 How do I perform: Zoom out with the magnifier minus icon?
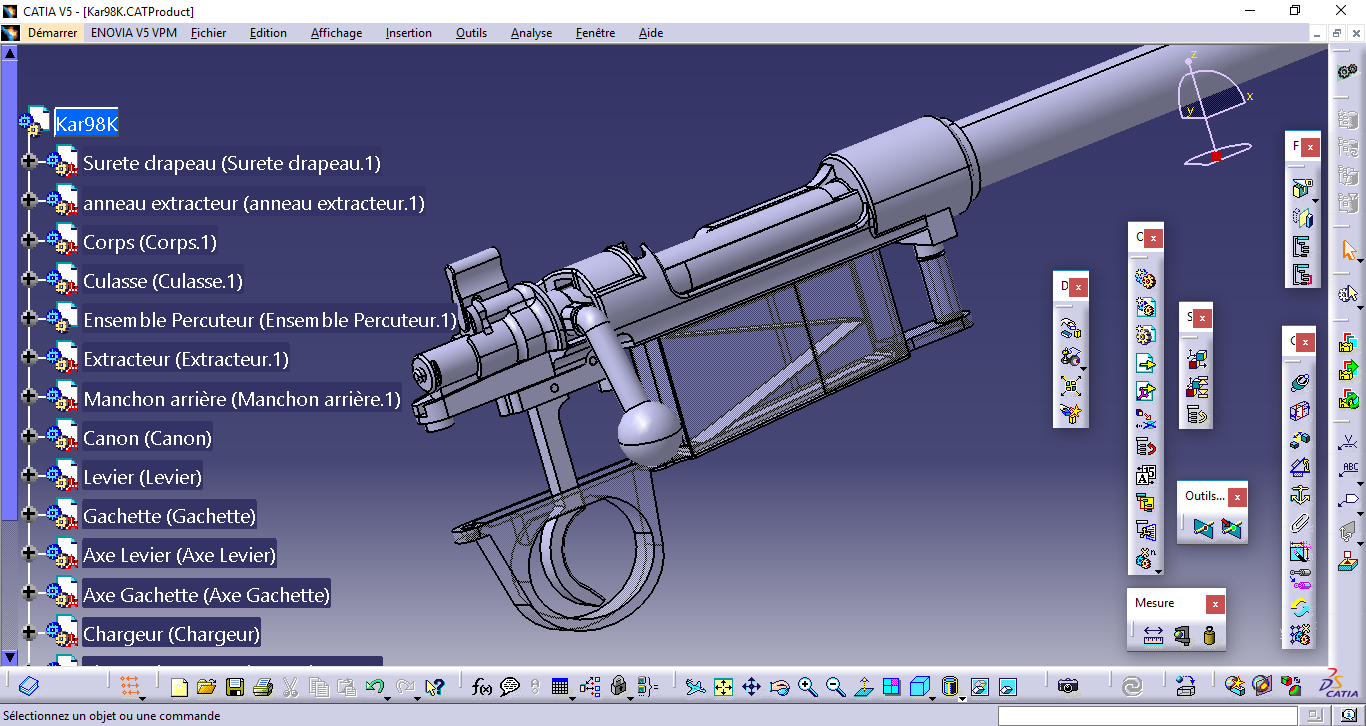pos(836,687)
